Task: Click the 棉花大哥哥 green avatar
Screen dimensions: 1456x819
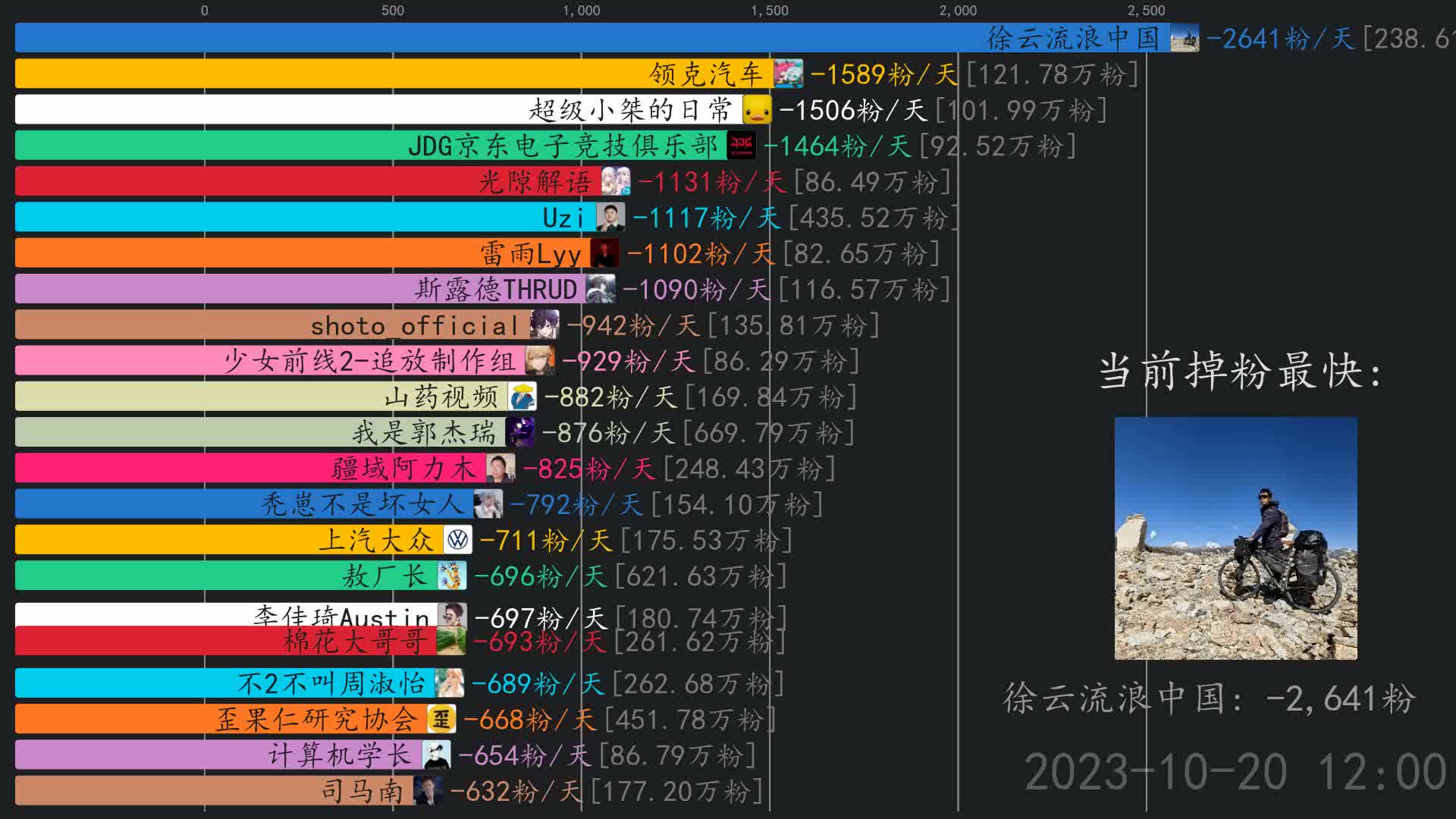Action: tap(450, 642)
